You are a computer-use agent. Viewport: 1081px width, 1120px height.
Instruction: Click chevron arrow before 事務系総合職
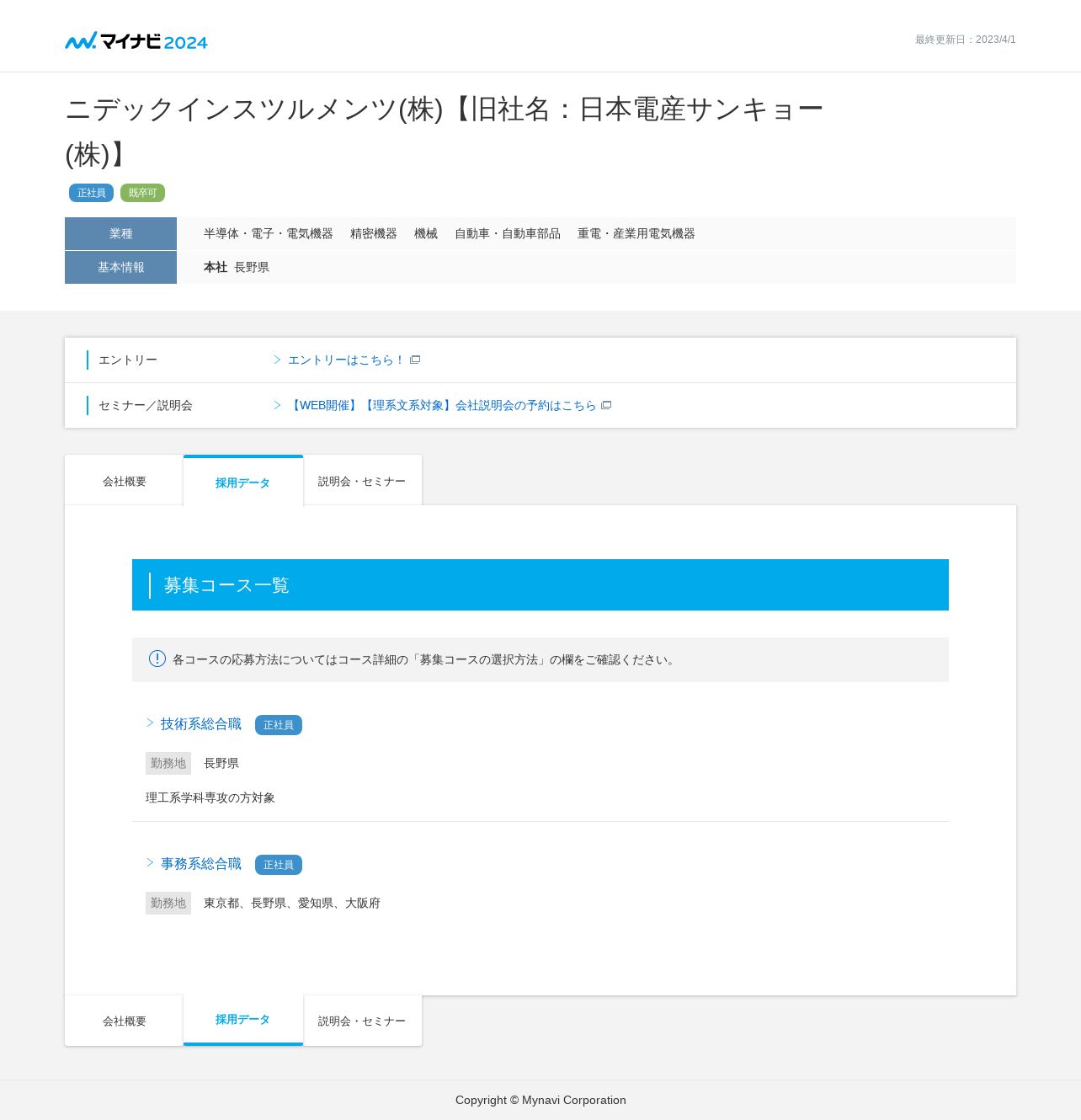(x=150, y=862)
